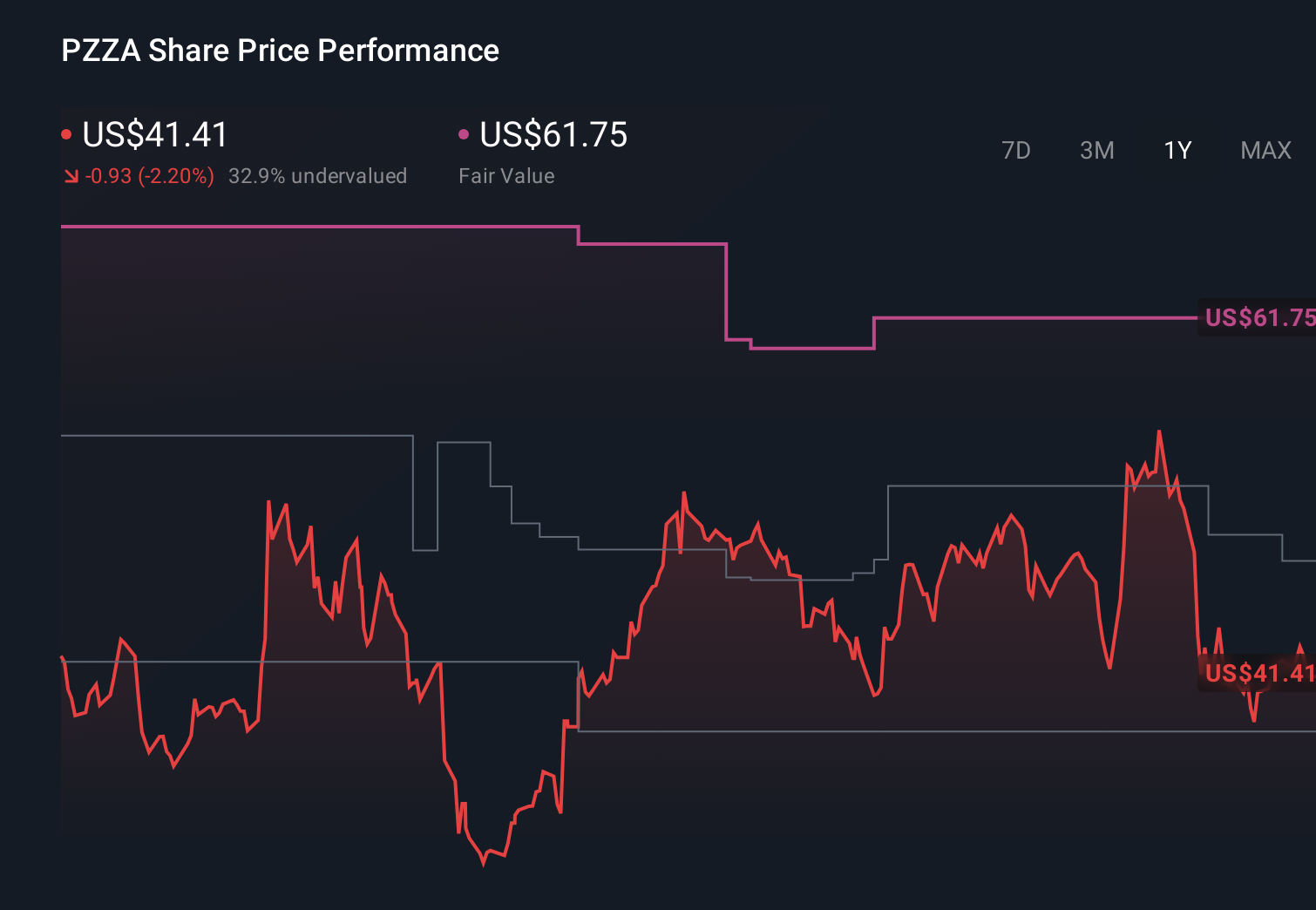Open the US$41.41 price detail
The image size is (1316, 910).
click(x=155, y=135)
